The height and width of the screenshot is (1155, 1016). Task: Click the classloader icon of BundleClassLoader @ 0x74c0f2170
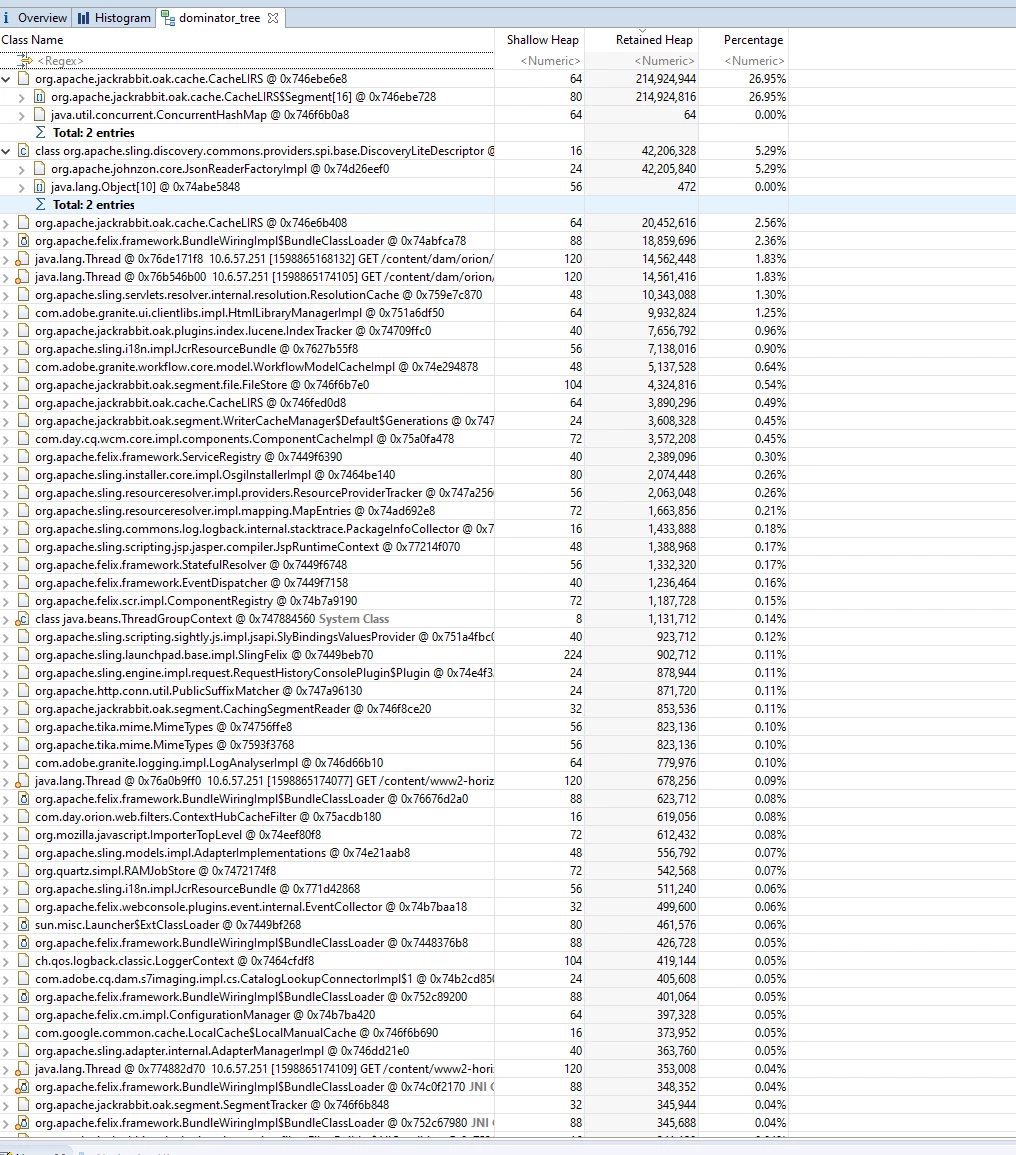pos(24,1087)
